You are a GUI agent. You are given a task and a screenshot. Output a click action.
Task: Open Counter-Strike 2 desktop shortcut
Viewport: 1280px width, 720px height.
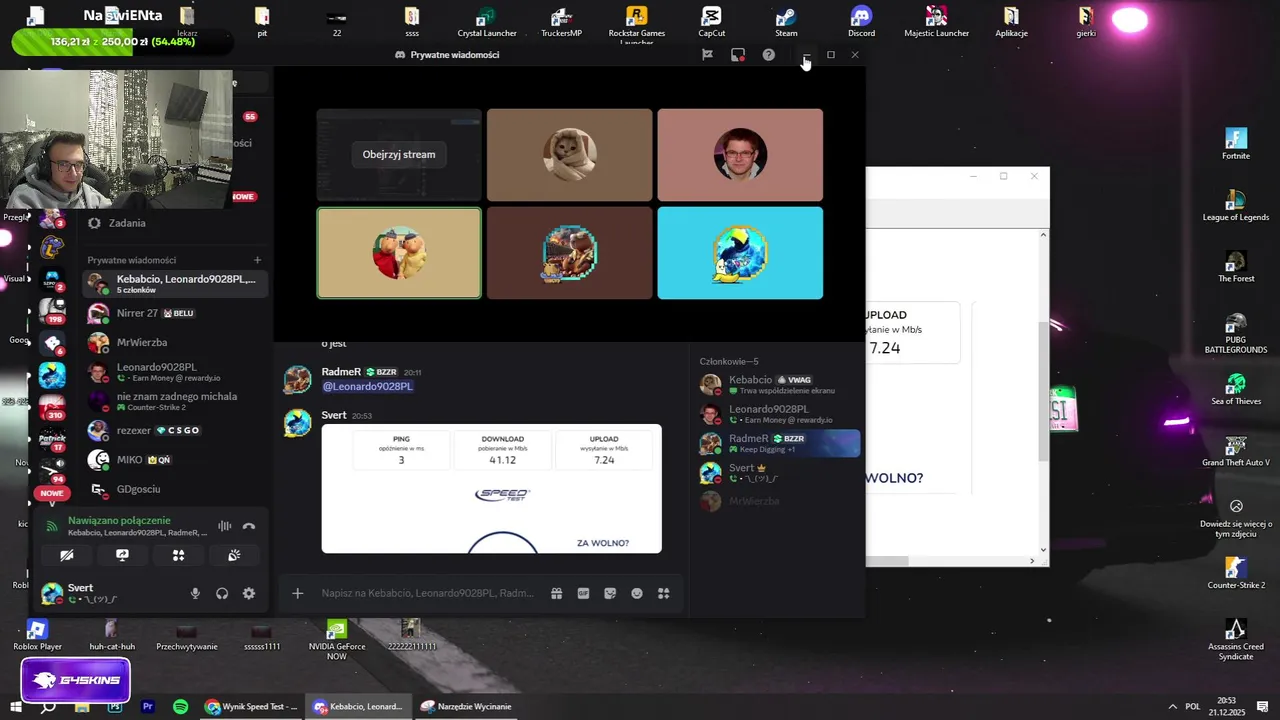click(x=1236, y=573)
